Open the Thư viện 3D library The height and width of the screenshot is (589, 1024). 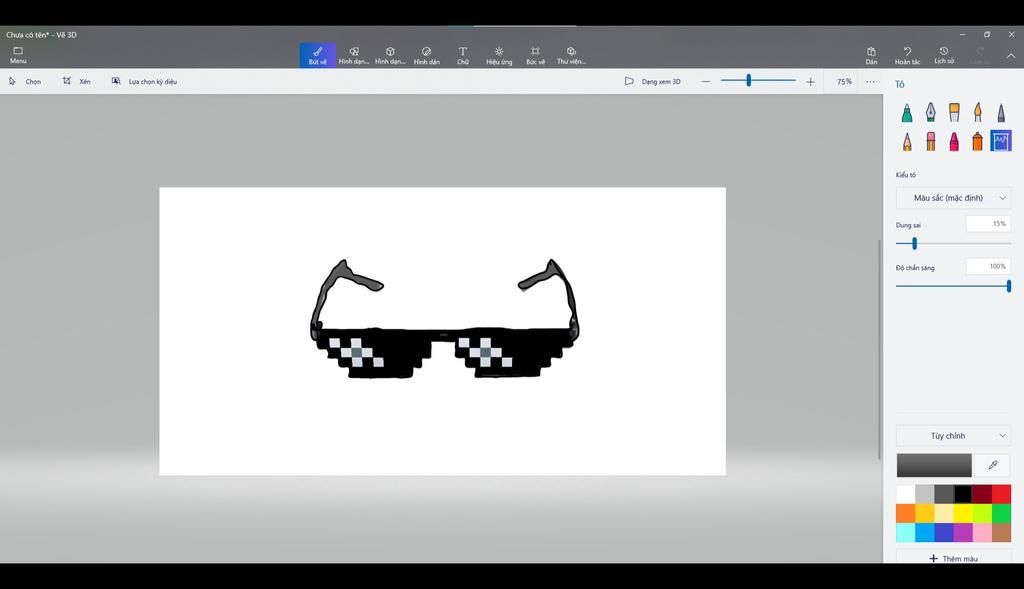click(x=571, y=56)
